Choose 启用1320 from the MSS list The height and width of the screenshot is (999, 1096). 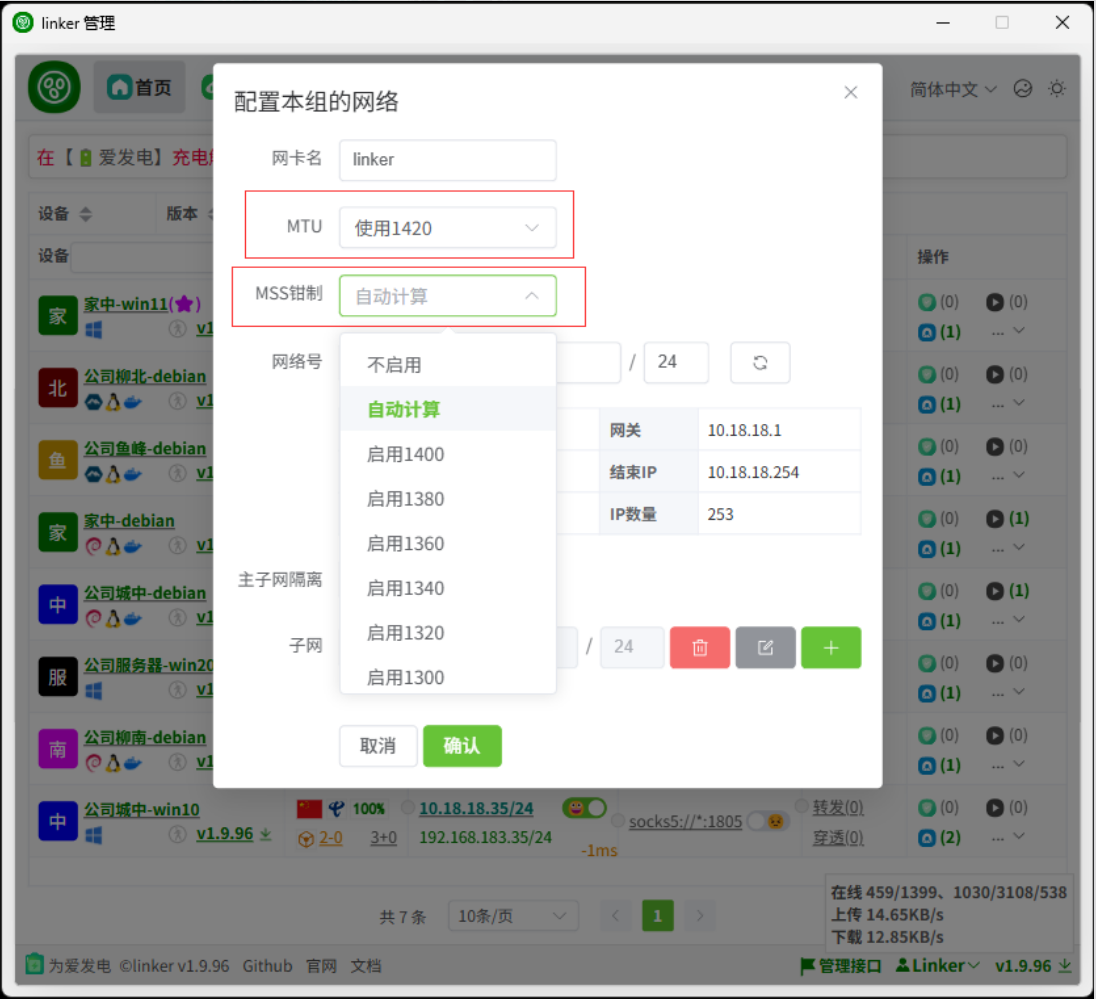(x=447, y=633)
